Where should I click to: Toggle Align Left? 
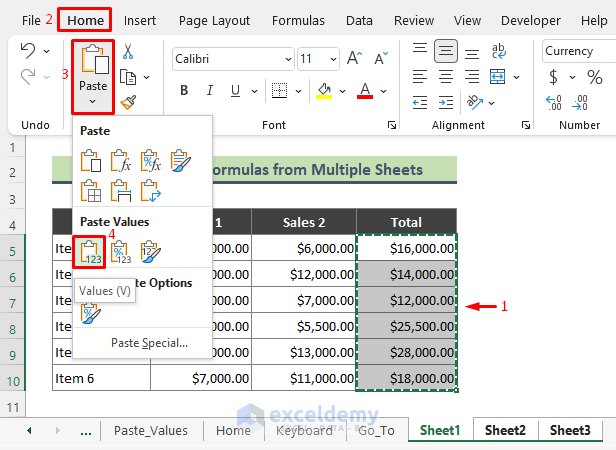tap(420, 76)
